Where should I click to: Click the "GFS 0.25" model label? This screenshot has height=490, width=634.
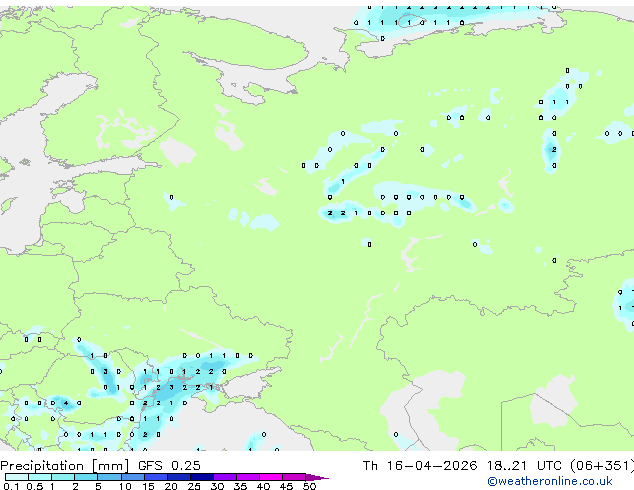[x=169, y=466]
